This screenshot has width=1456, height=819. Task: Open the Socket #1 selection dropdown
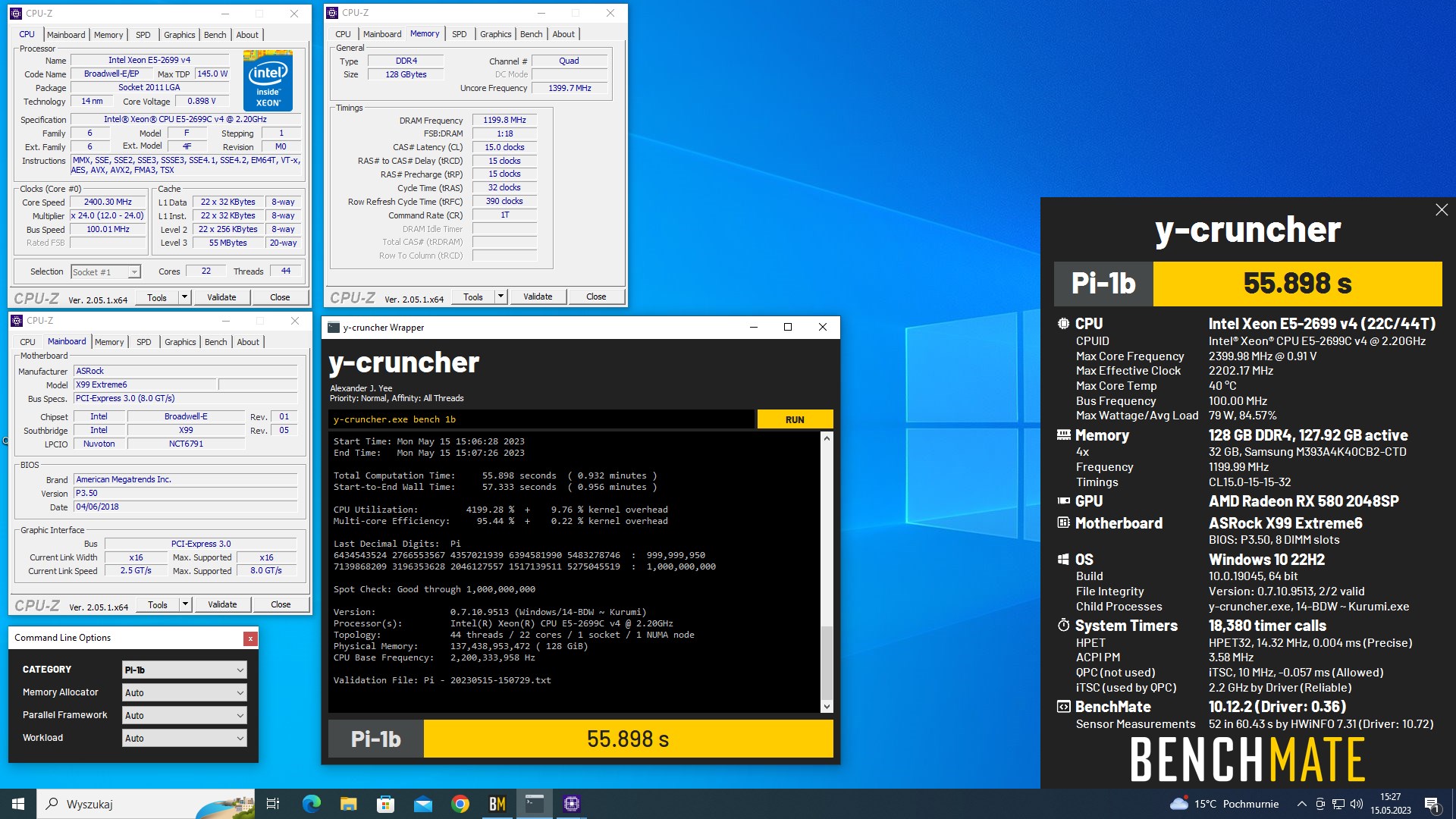105,272
